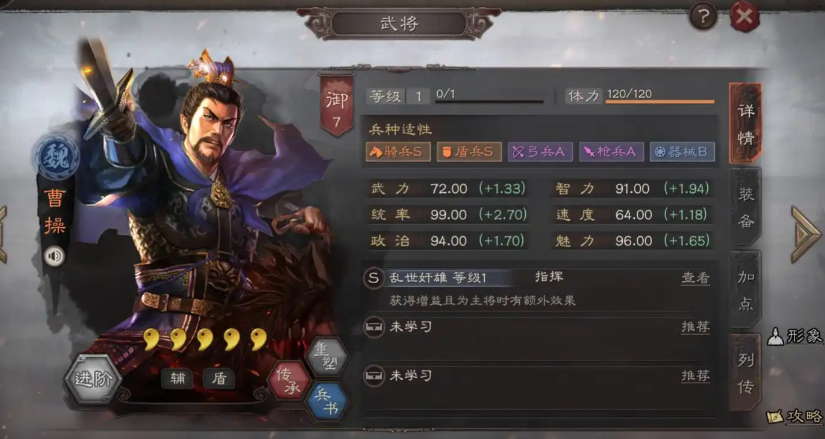The width and height of the screenshot is (825, 439).
Task: Play Cao Cao's voice speaker icon
Action: point(54,256)
